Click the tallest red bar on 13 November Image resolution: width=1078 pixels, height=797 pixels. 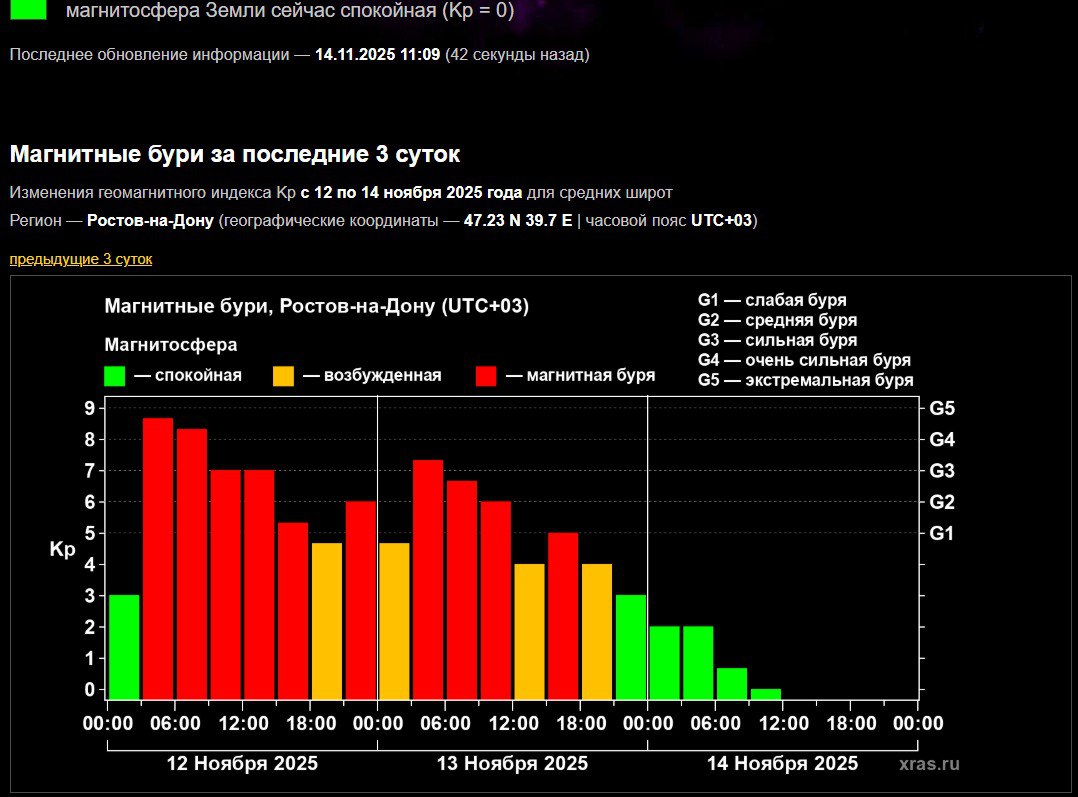(428, 579)
